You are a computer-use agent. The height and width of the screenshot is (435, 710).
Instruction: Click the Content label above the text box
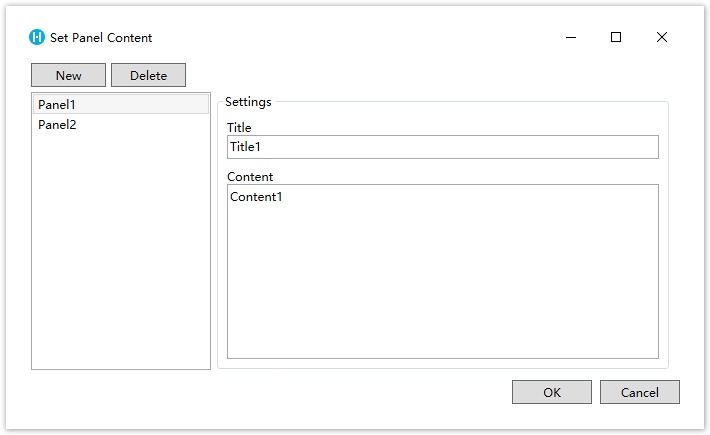[250, 177]
